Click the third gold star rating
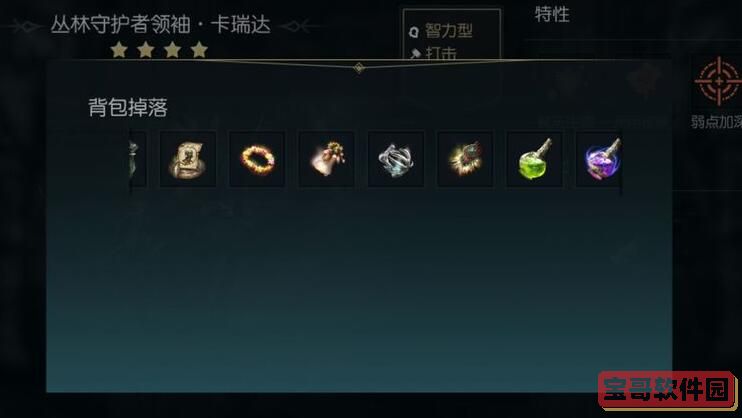 172,49
